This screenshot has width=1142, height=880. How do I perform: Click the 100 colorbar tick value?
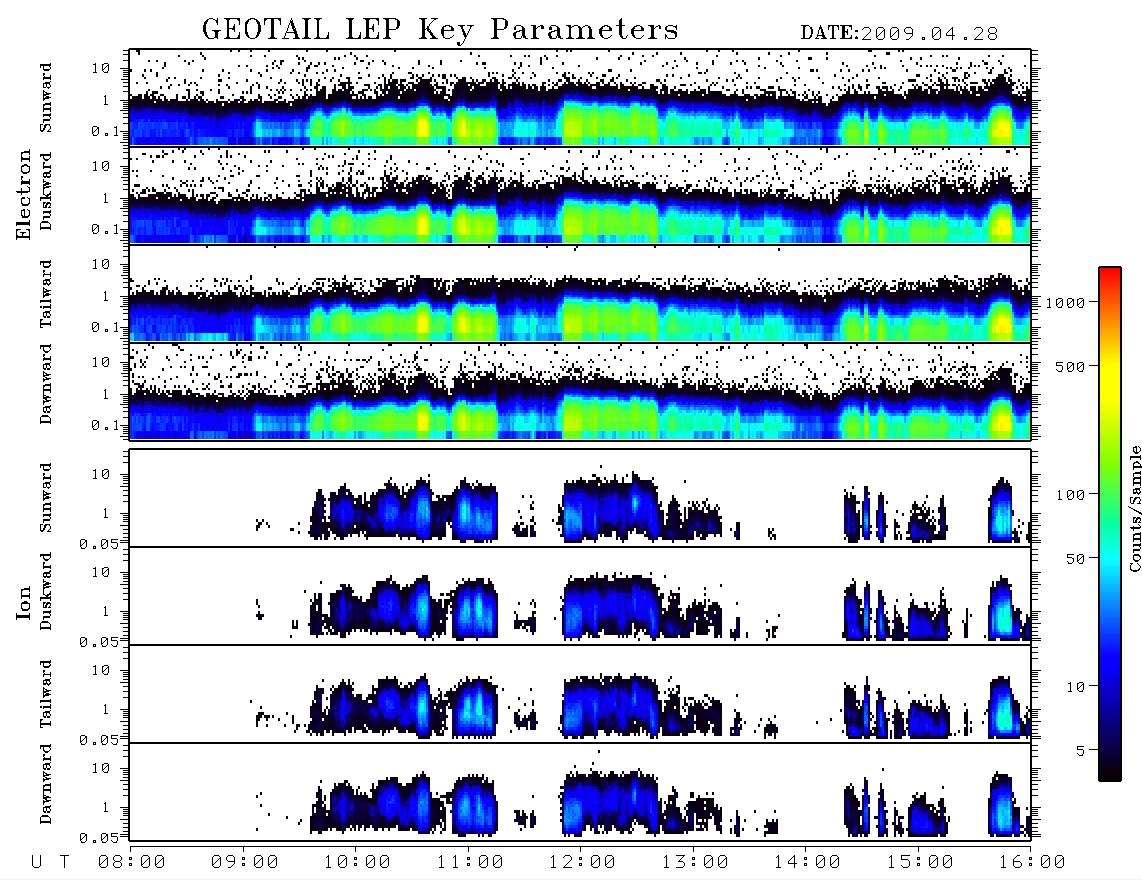coord(1070,495)
